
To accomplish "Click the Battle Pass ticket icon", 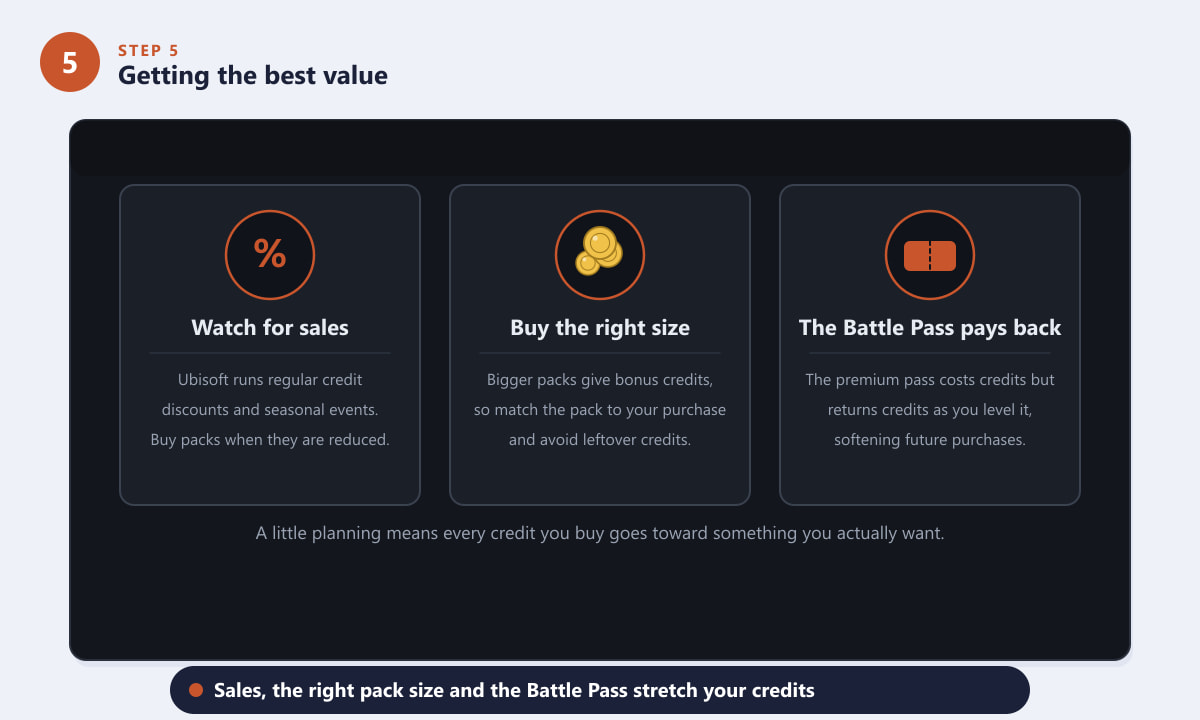I will click(x=930, y=255).
